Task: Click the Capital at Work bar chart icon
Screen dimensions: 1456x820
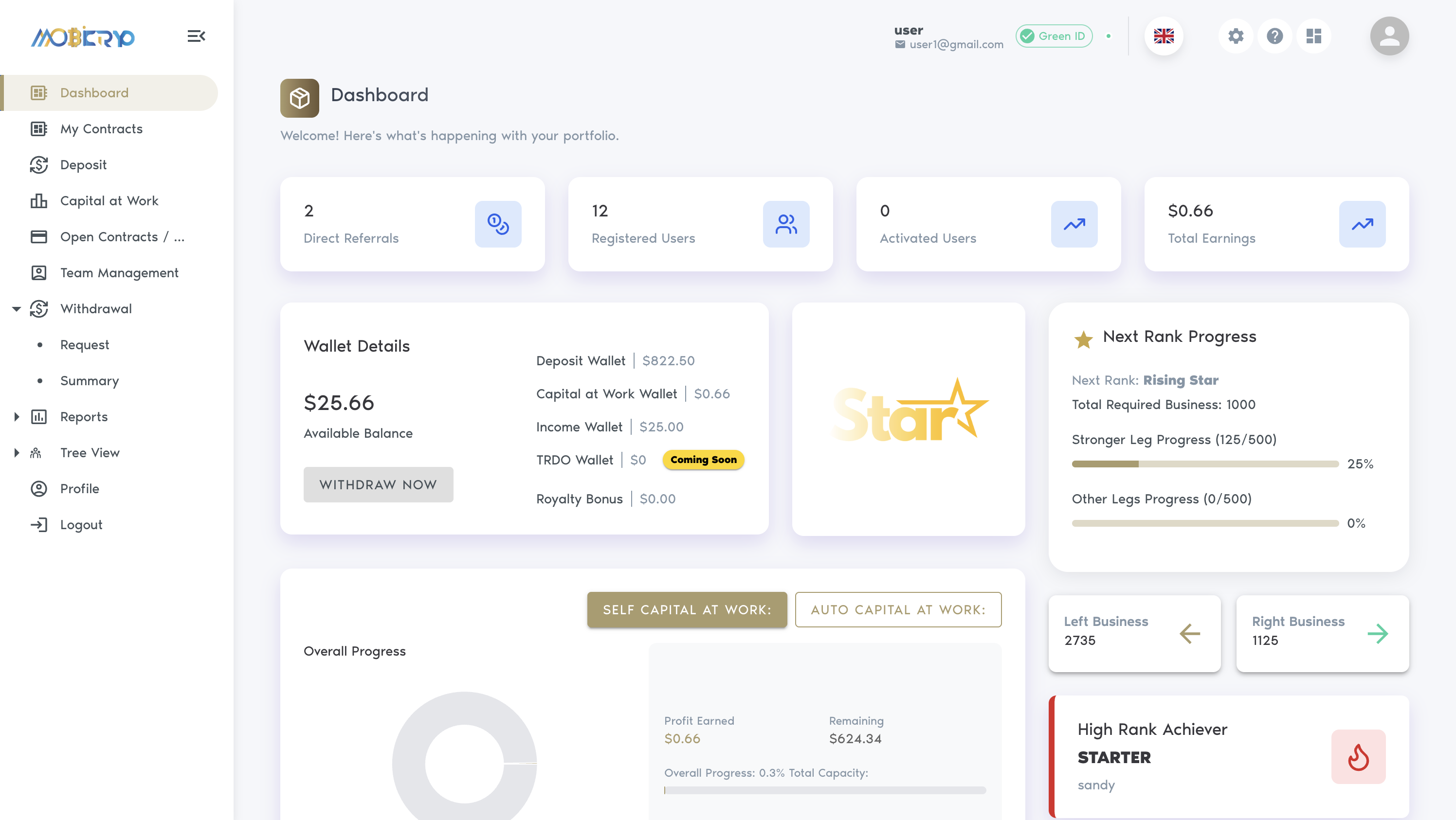Action: coord(38,201)
